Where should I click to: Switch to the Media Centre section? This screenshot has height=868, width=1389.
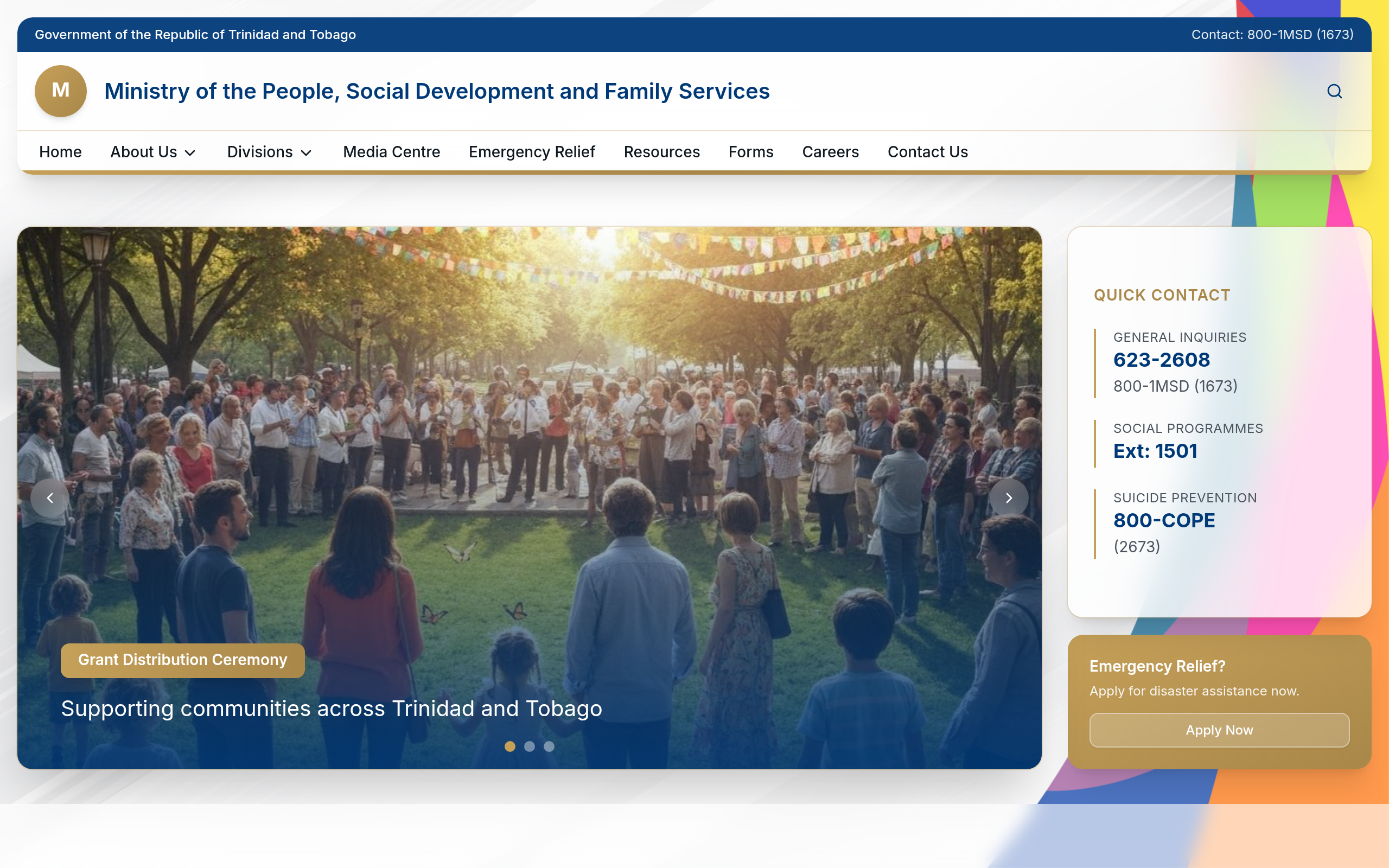pyautogui.click(x=391, y=151)
